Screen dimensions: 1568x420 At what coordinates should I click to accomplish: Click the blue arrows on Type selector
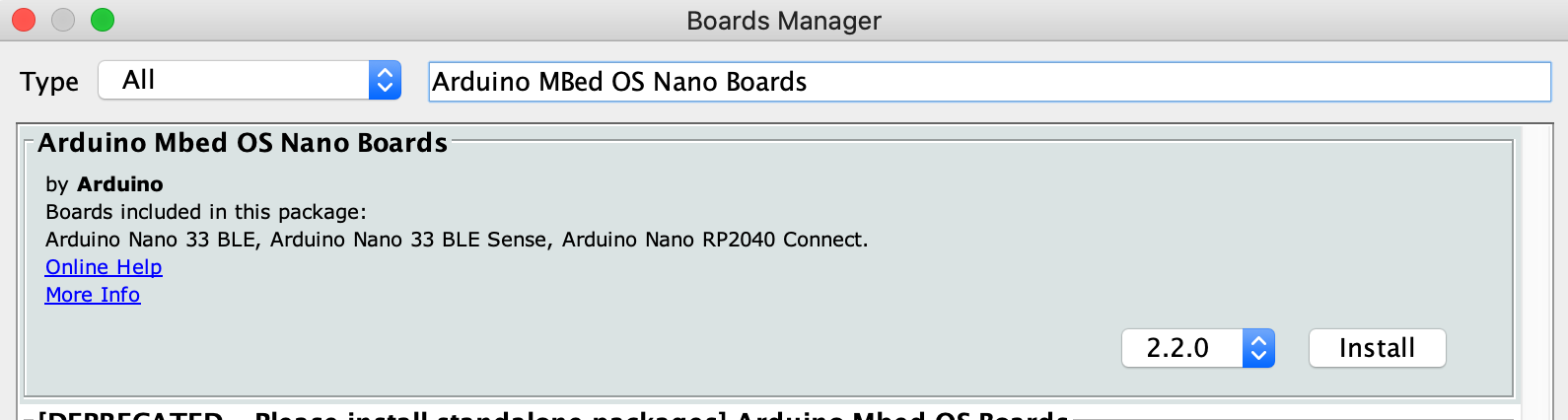pos(385,80)
